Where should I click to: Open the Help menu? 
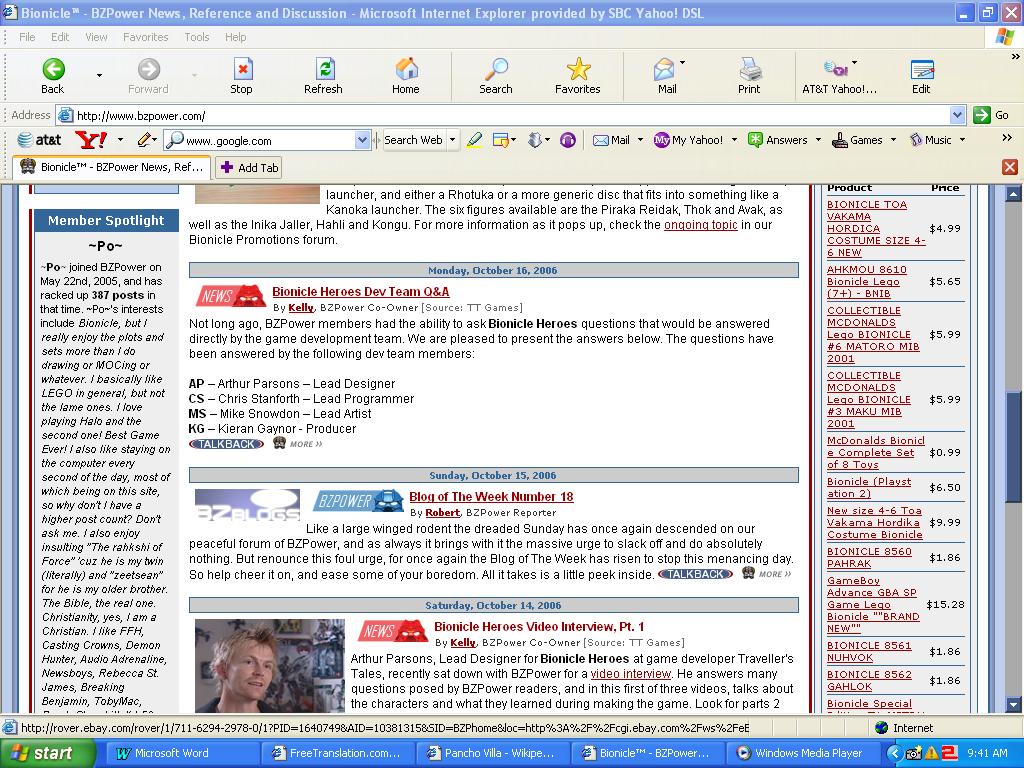(236, 37)
